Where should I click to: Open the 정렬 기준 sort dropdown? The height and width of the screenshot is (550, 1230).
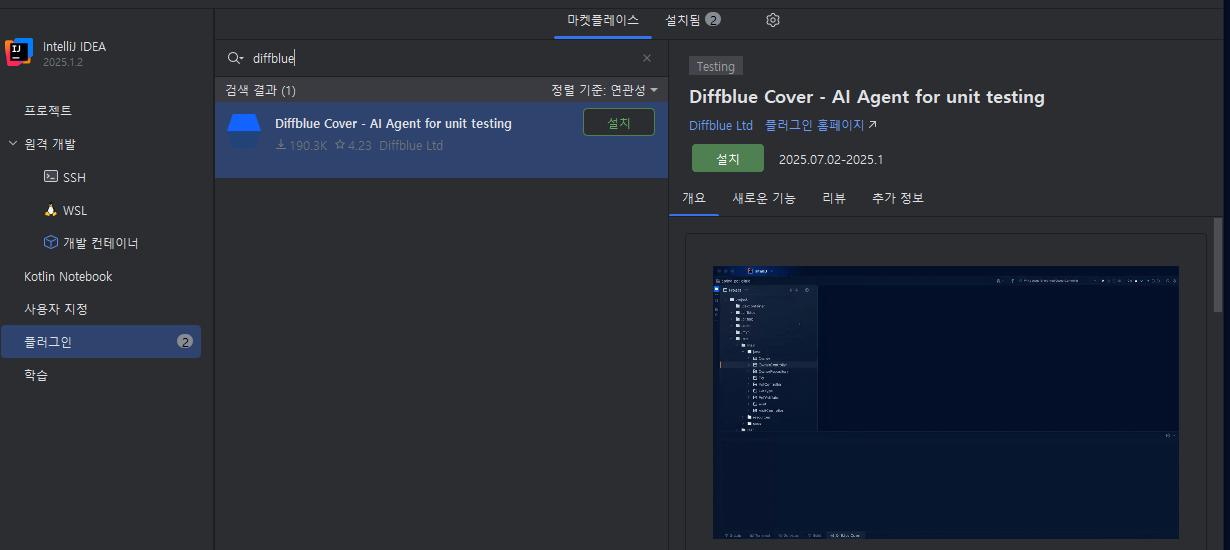604,90
